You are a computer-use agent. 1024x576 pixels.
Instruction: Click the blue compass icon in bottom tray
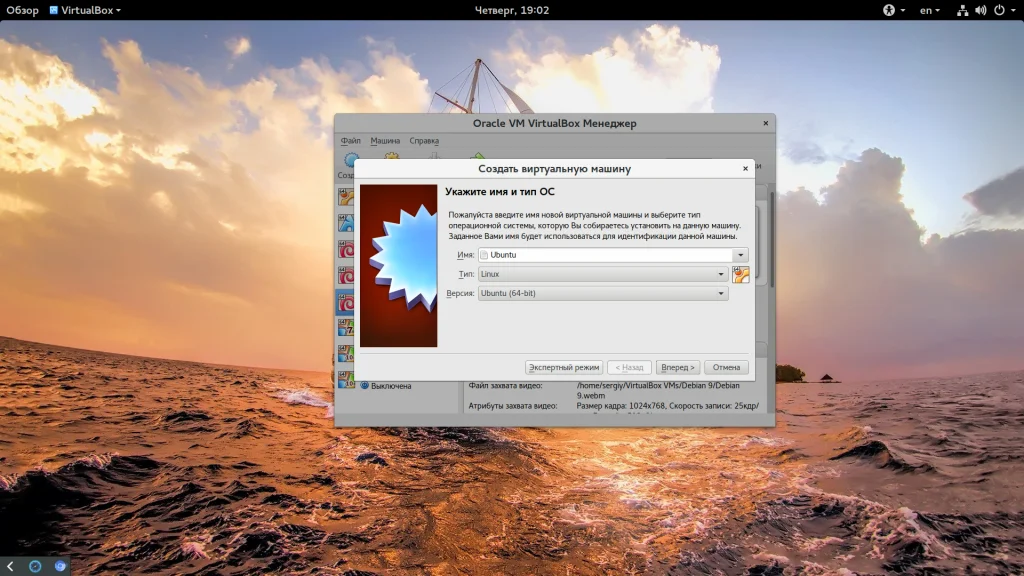click(35, 566)
